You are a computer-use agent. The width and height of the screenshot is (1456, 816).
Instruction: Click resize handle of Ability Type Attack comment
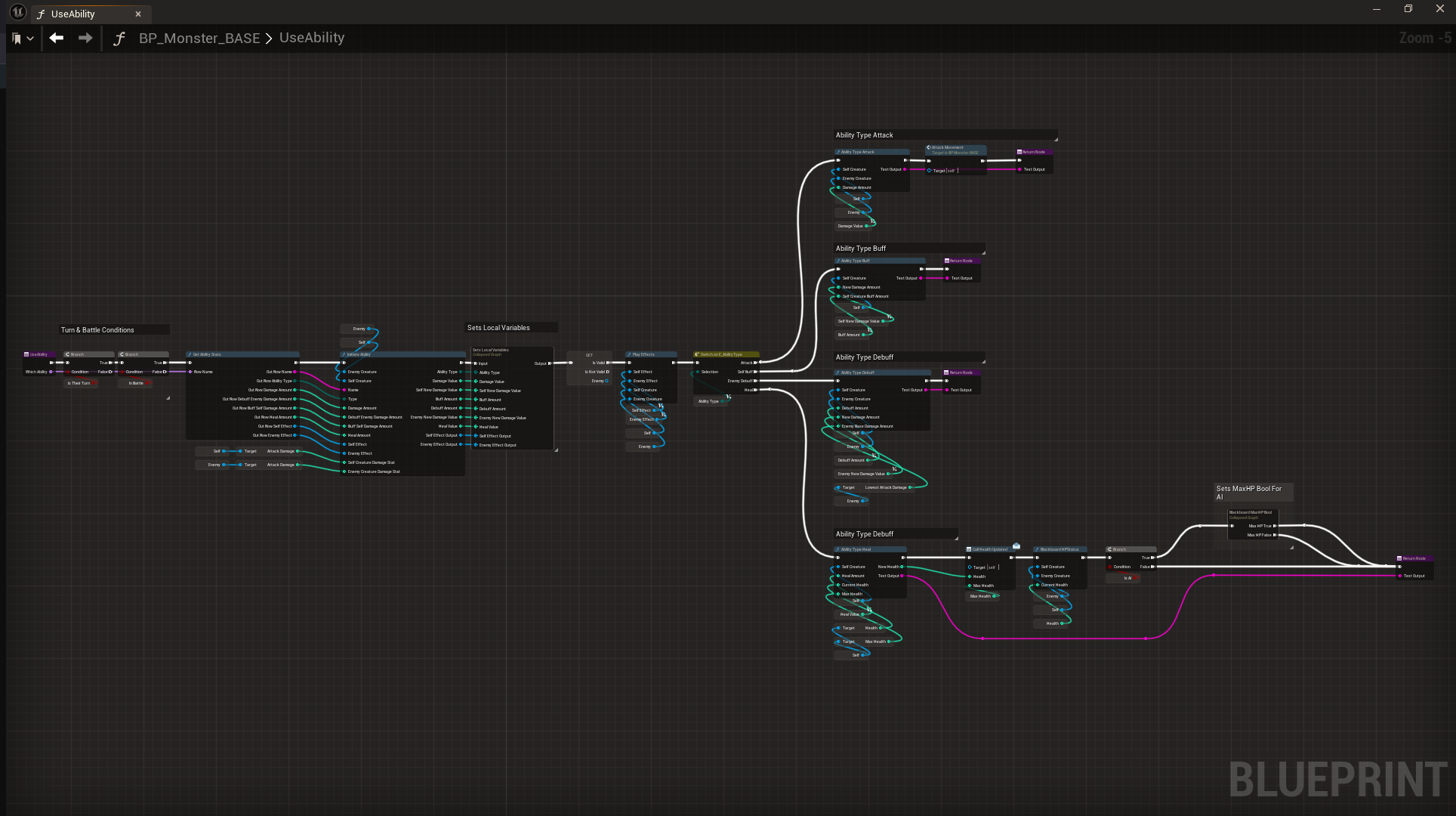coord(1056,139)
